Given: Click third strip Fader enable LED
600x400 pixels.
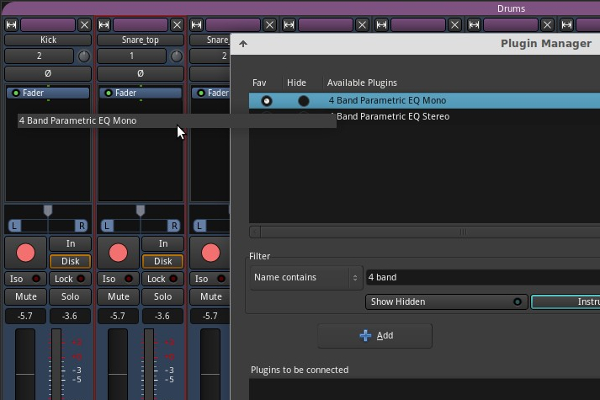Looking at the screenshot, I should [201, 93].
